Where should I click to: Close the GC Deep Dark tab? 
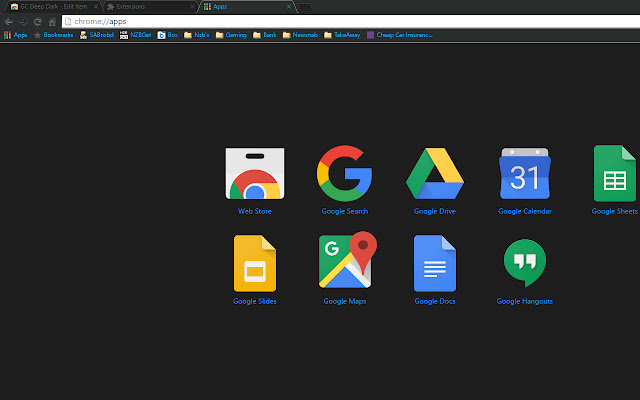96,7
